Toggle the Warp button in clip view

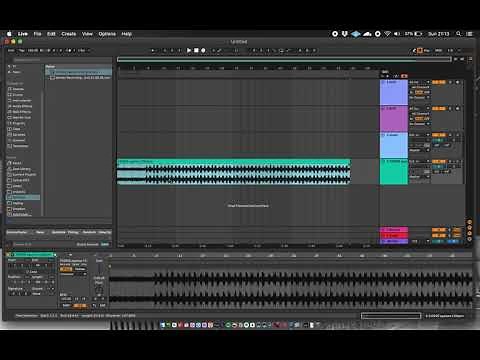pos(66,269)
